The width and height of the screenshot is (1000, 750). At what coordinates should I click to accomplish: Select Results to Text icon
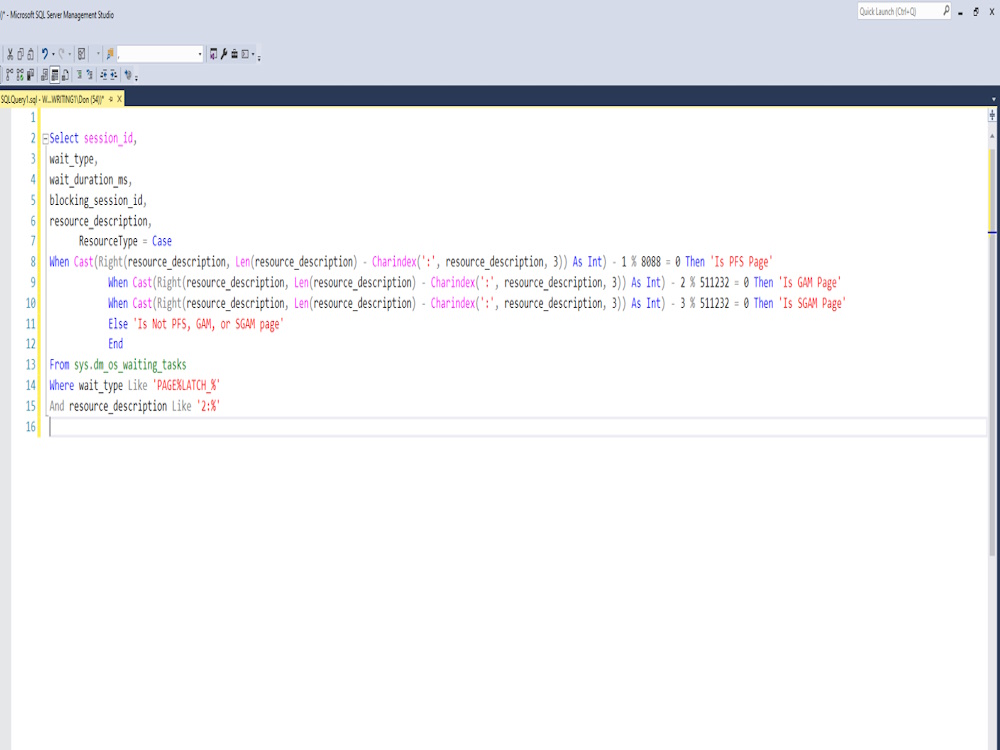45,75
